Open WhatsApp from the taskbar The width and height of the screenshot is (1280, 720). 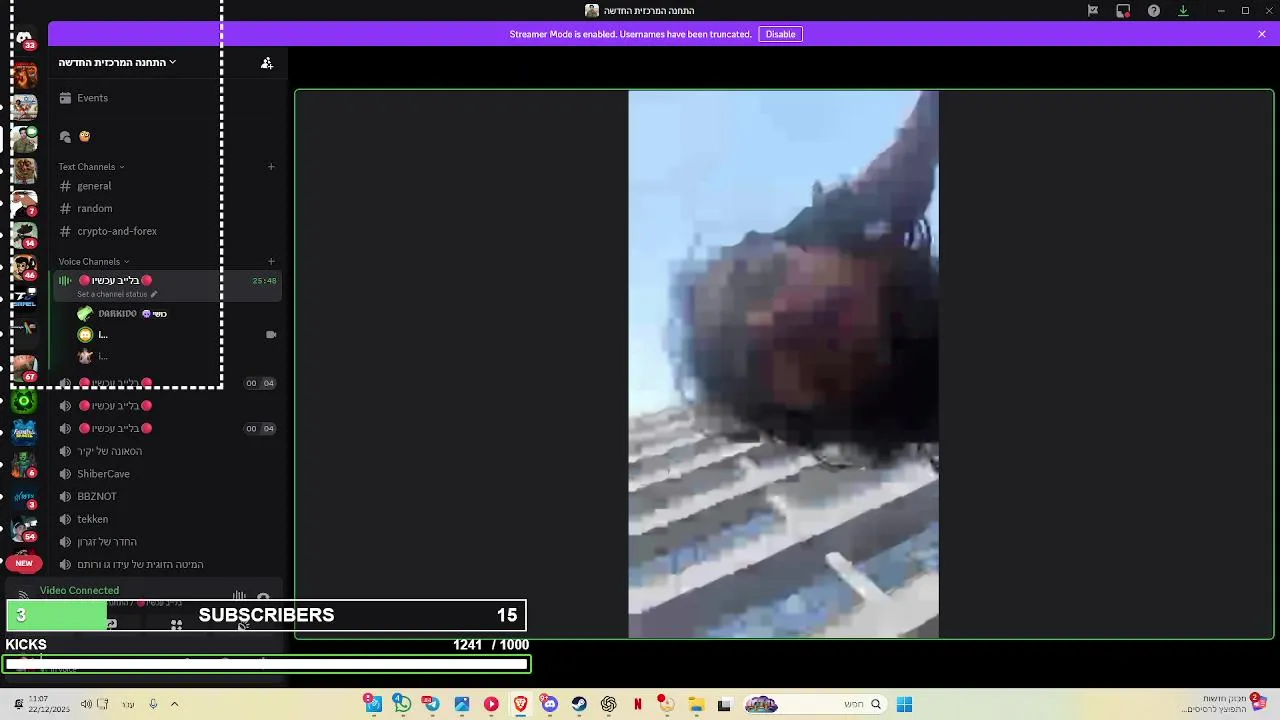point(402,704)
